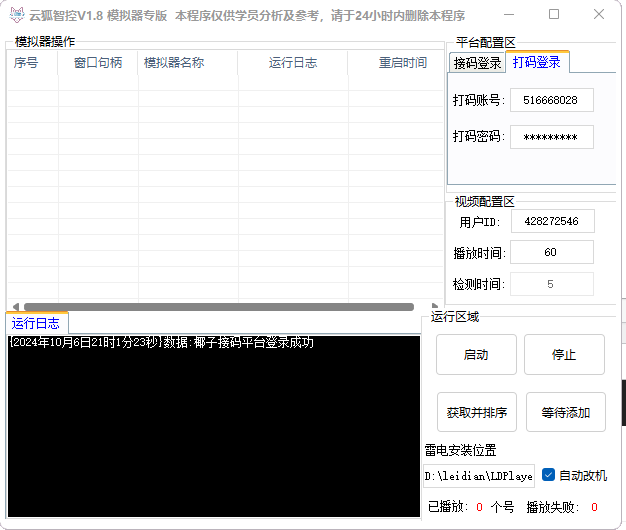
Task: Click the 雷电安装位置 path field
Action: [479, 476]
